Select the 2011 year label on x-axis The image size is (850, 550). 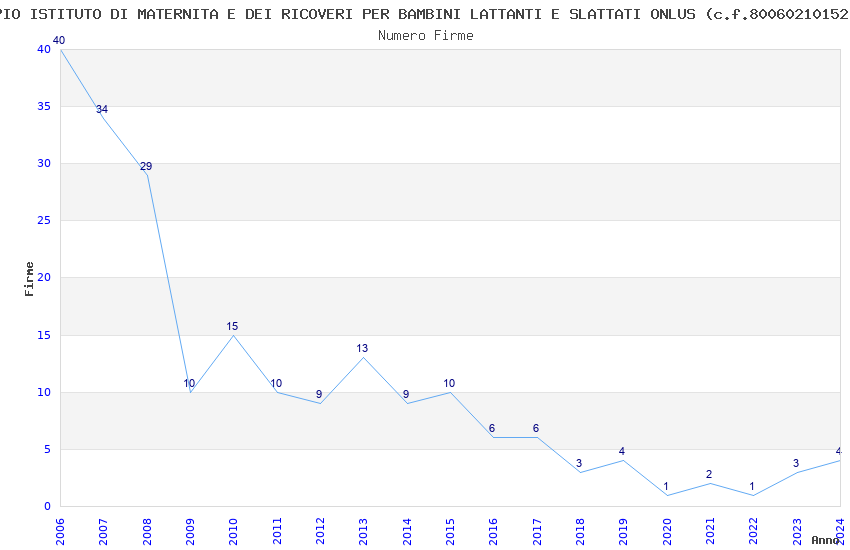277,531
